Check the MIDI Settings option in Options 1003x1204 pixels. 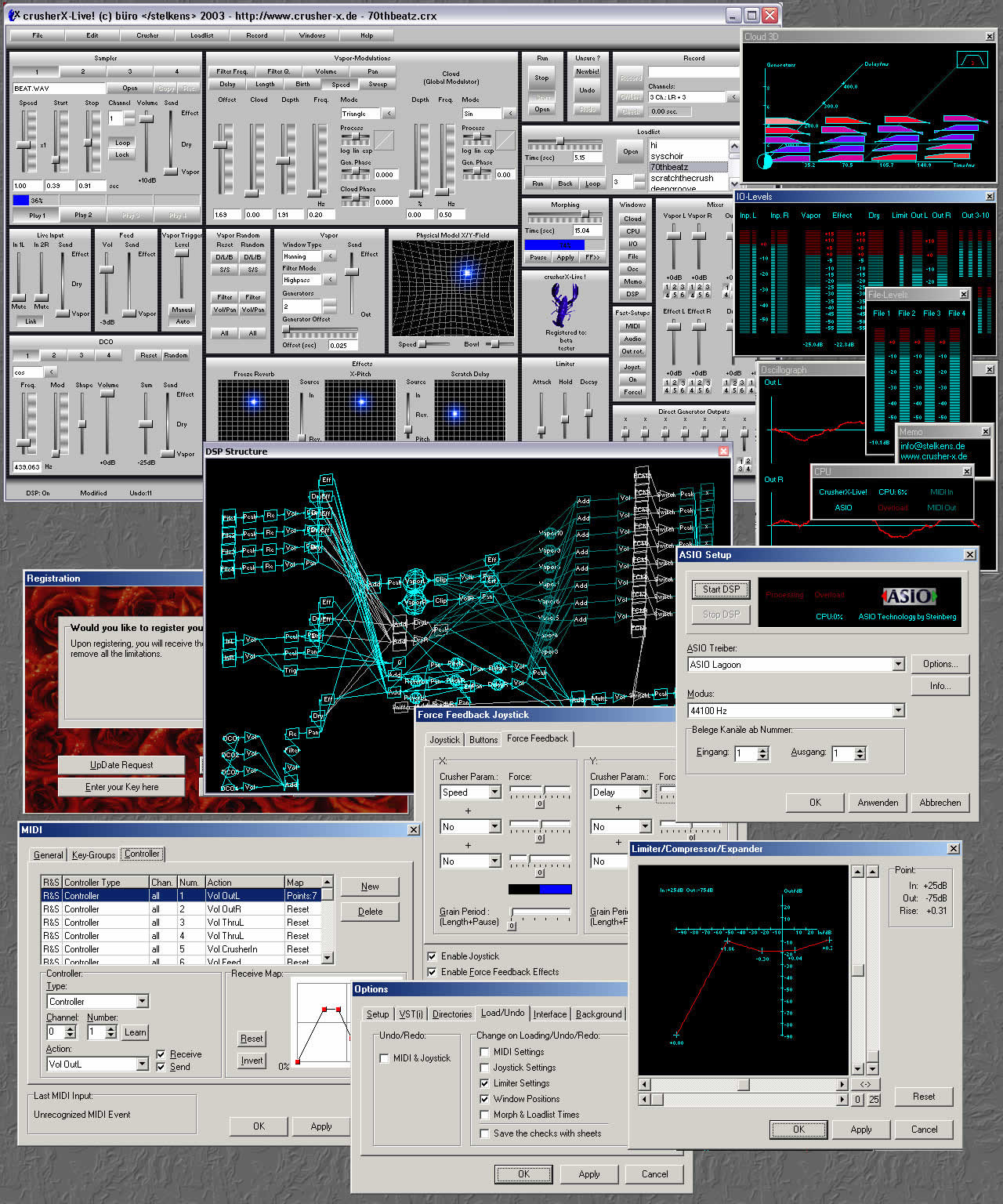tap(484, 1052)
